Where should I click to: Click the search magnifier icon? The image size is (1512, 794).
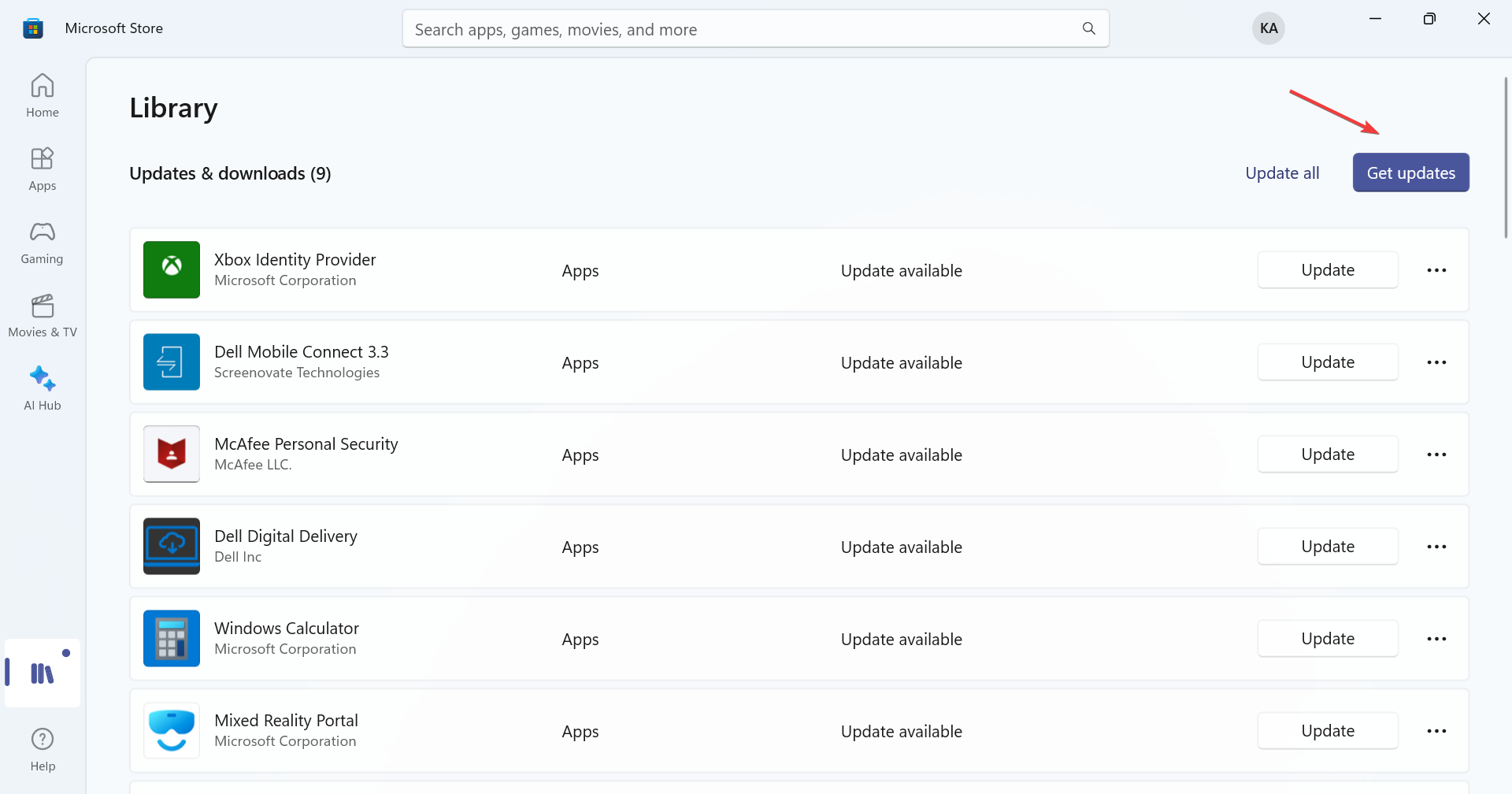1089,28
